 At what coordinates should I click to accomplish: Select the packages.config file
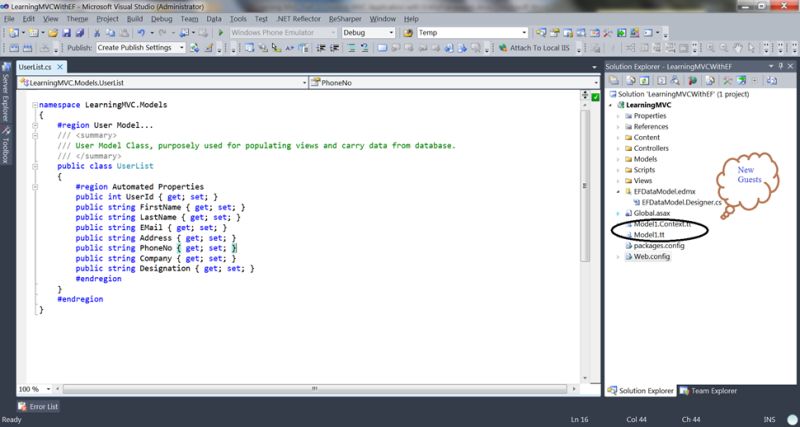click(x=659, y=246)
